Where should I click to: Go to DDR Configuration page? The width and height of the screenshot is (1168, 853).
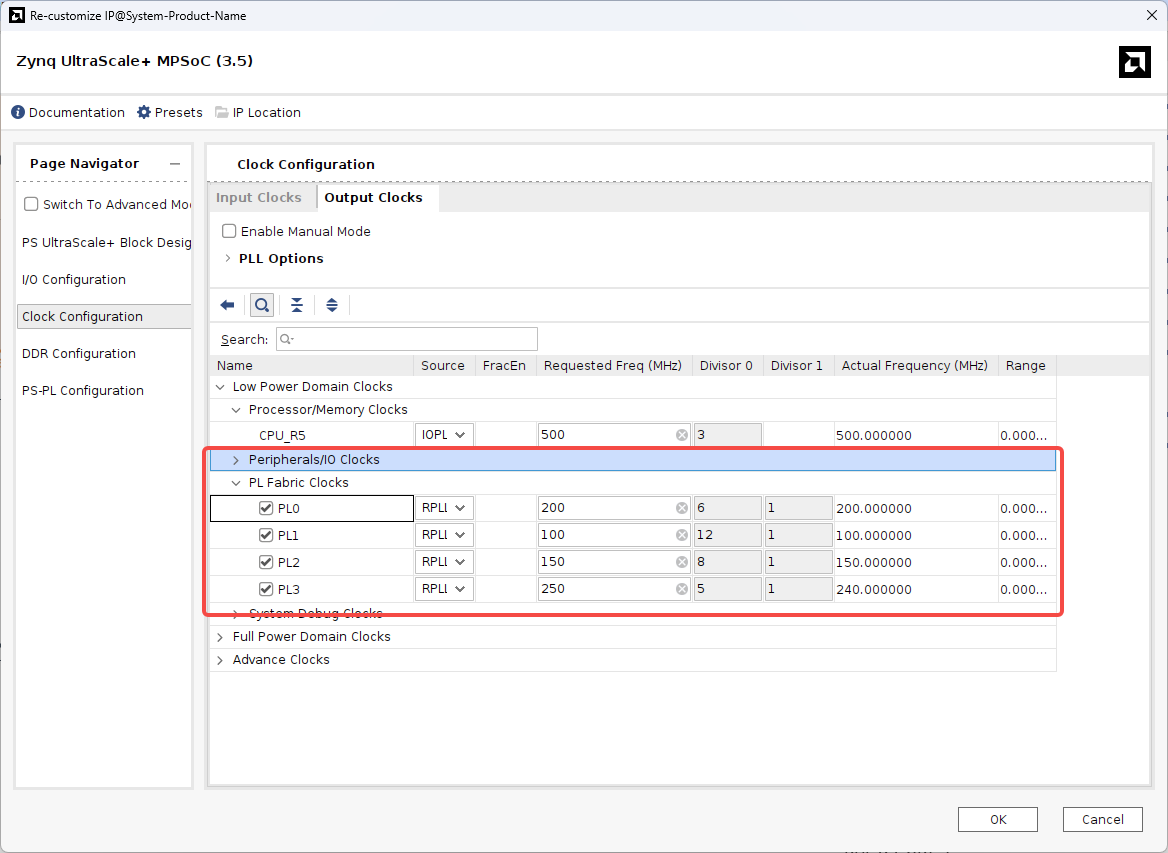pos(79,354)
